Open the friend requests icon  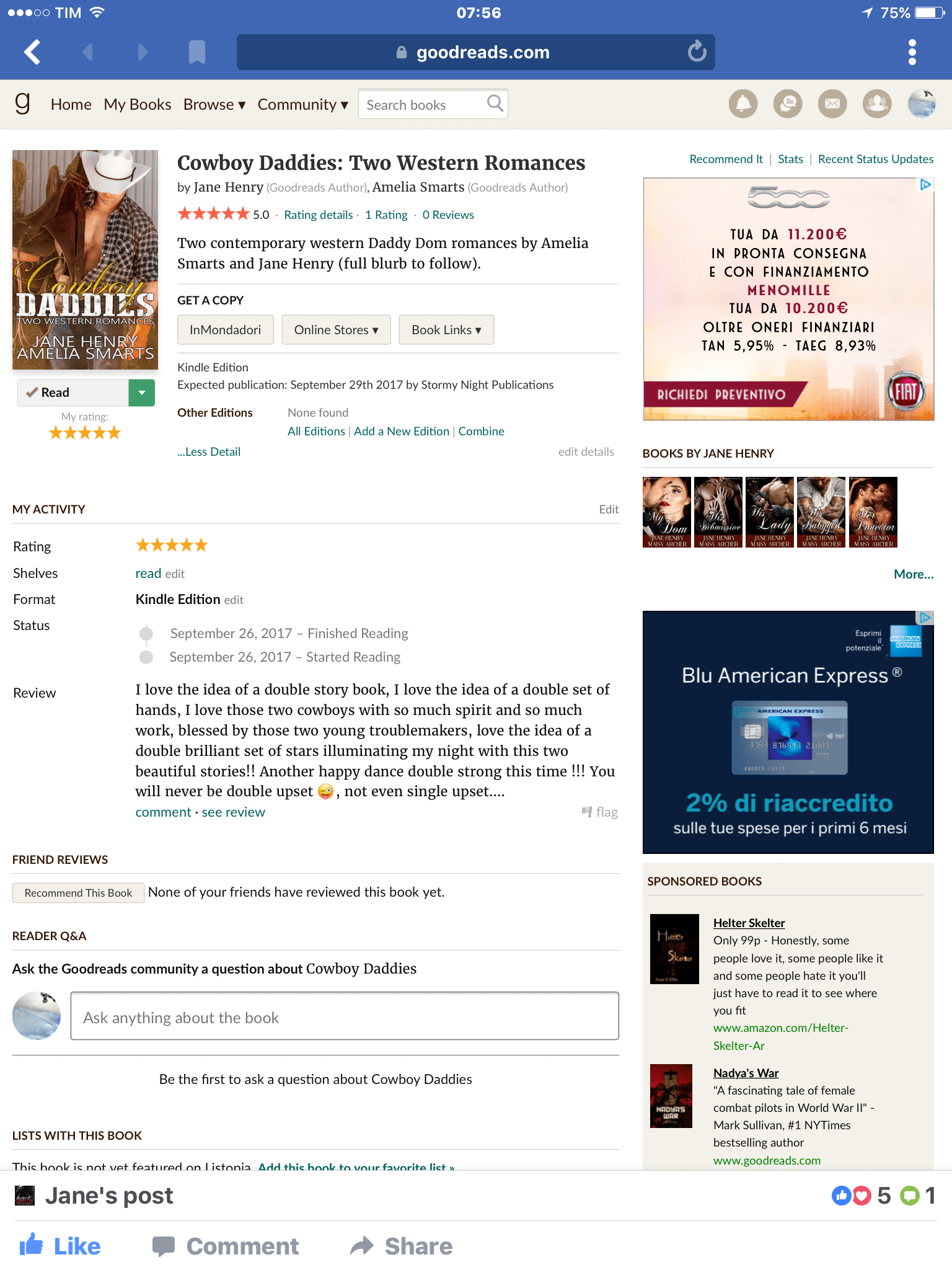click(877, 104)
